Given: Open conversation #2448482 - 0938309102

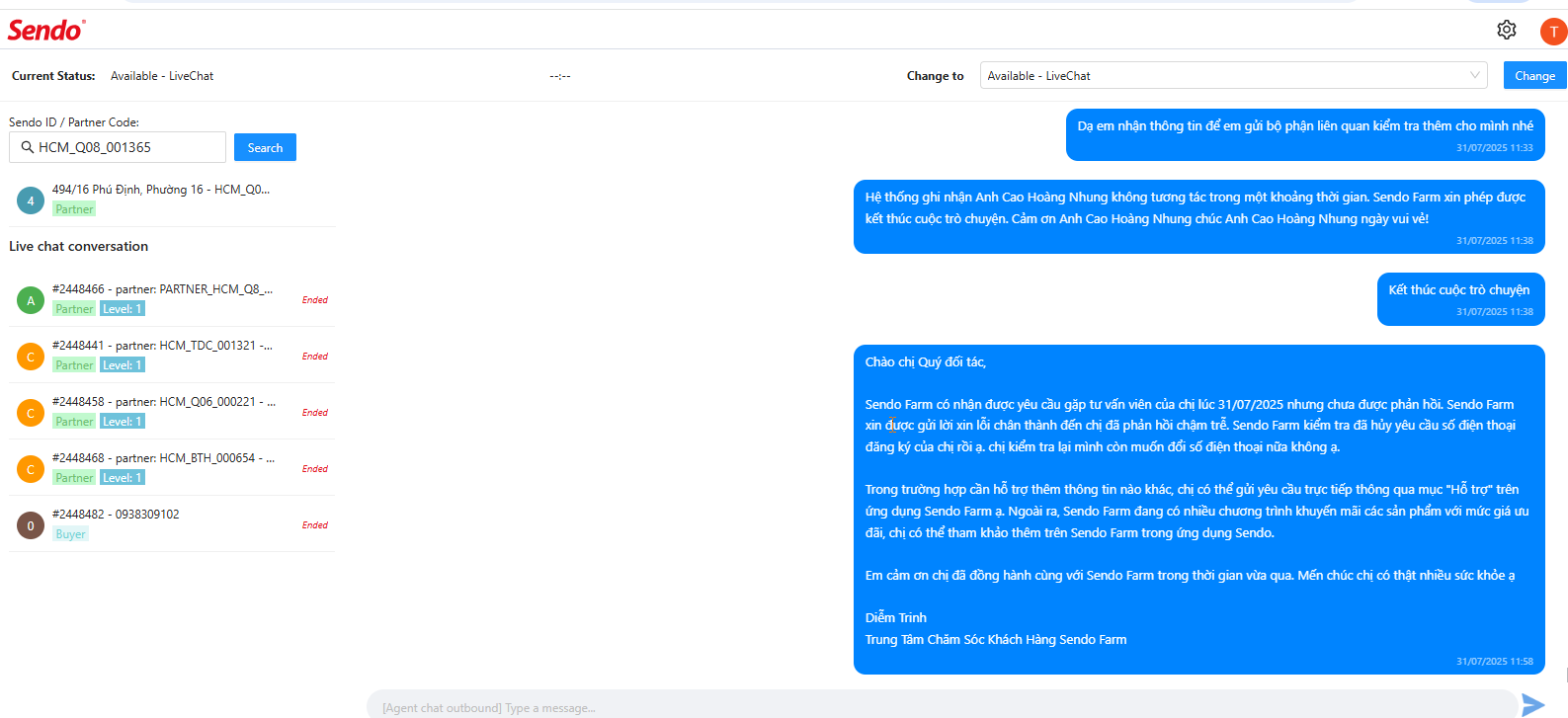Looking at the screenshot, I should (x=172, y=524).
